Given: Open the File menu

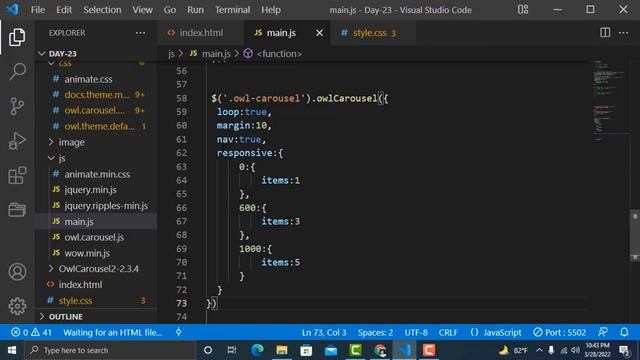Looking at the screenshot, I should (x=38, y=10).
